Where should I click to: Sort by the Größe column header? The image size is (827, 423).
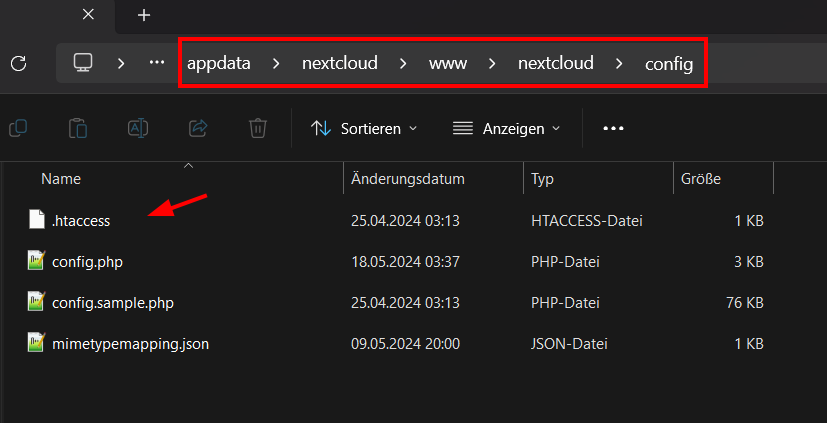point(700,179)
